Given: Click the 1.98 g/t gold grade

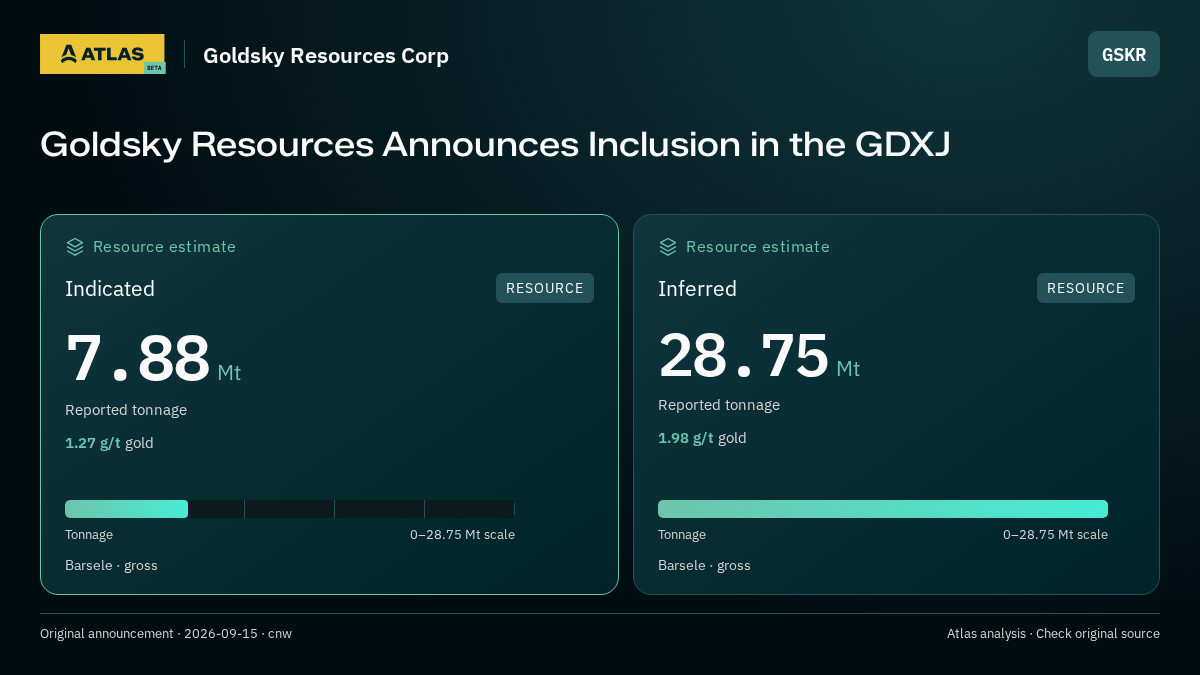Looking at the screenshot, I should click(702, 438).
